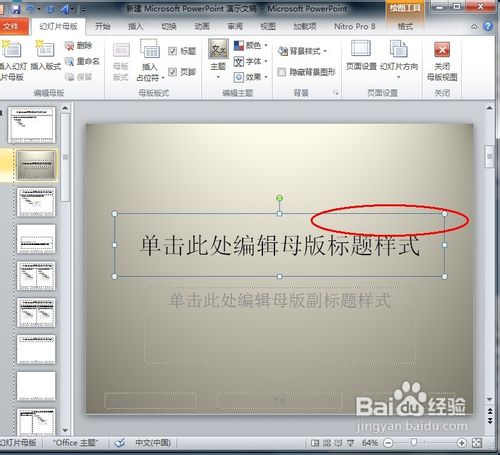
Task: Click the 64% zoom level button
Action: tap(369, 443)
